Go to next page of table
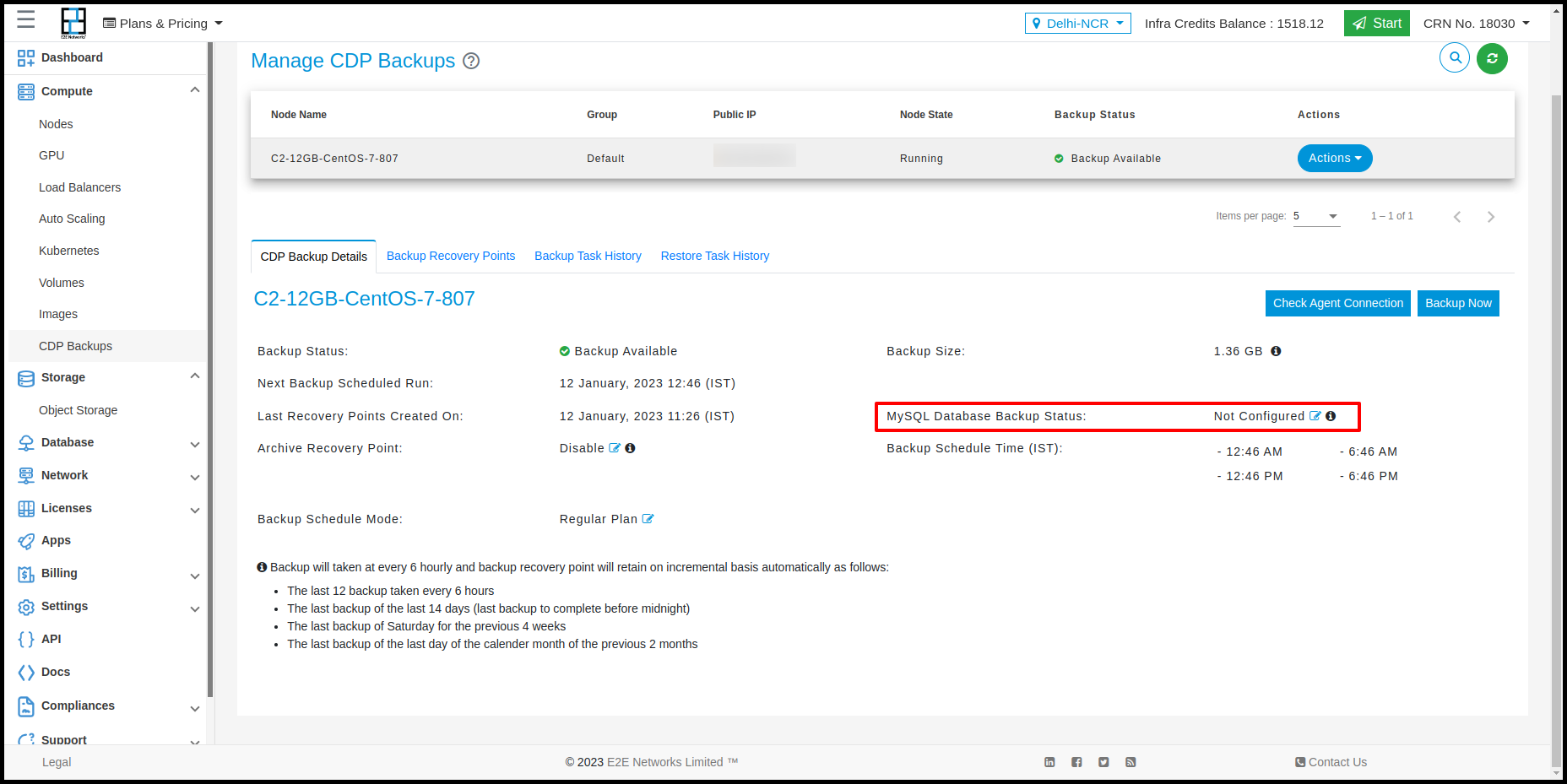This screenshot has width=1567, height=784. (x=1491, y=217)
